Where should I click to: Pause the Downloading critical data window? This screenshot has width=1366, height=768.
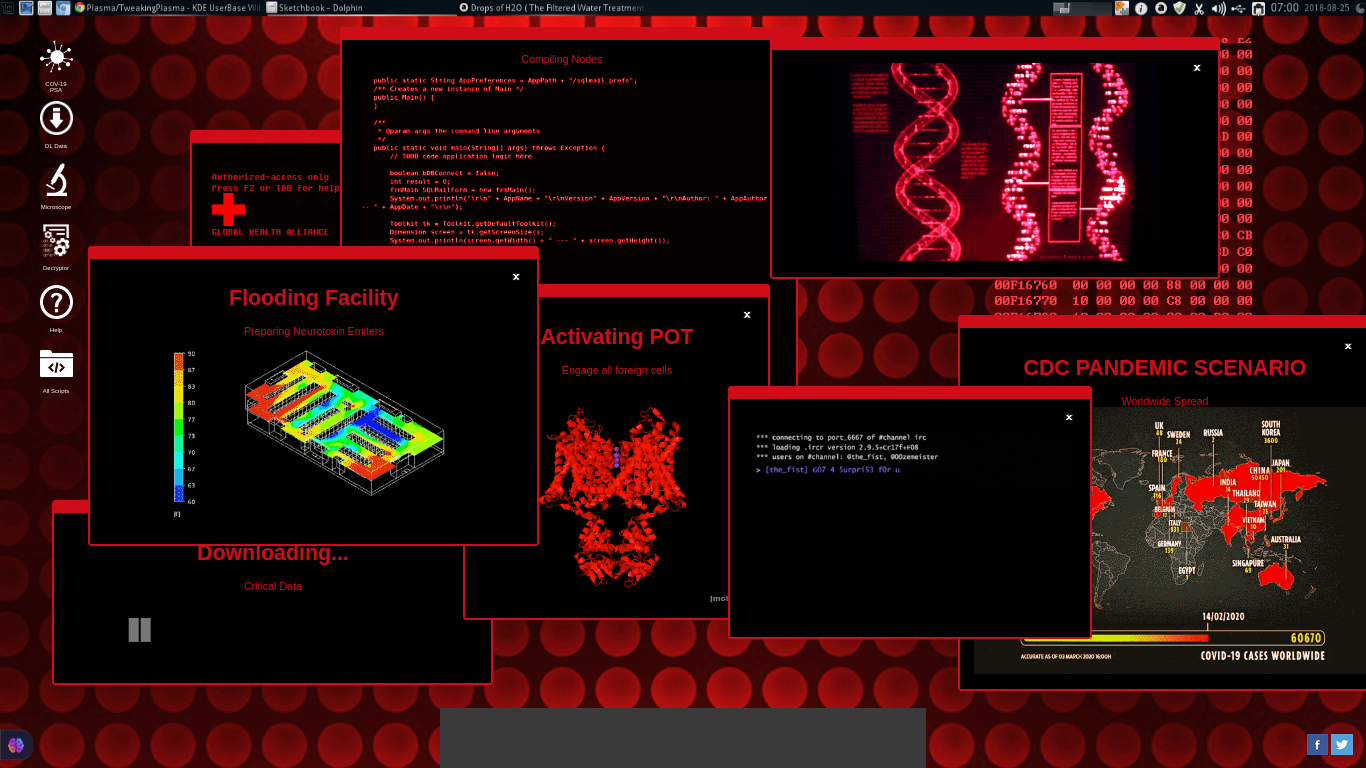pos(139,629)
